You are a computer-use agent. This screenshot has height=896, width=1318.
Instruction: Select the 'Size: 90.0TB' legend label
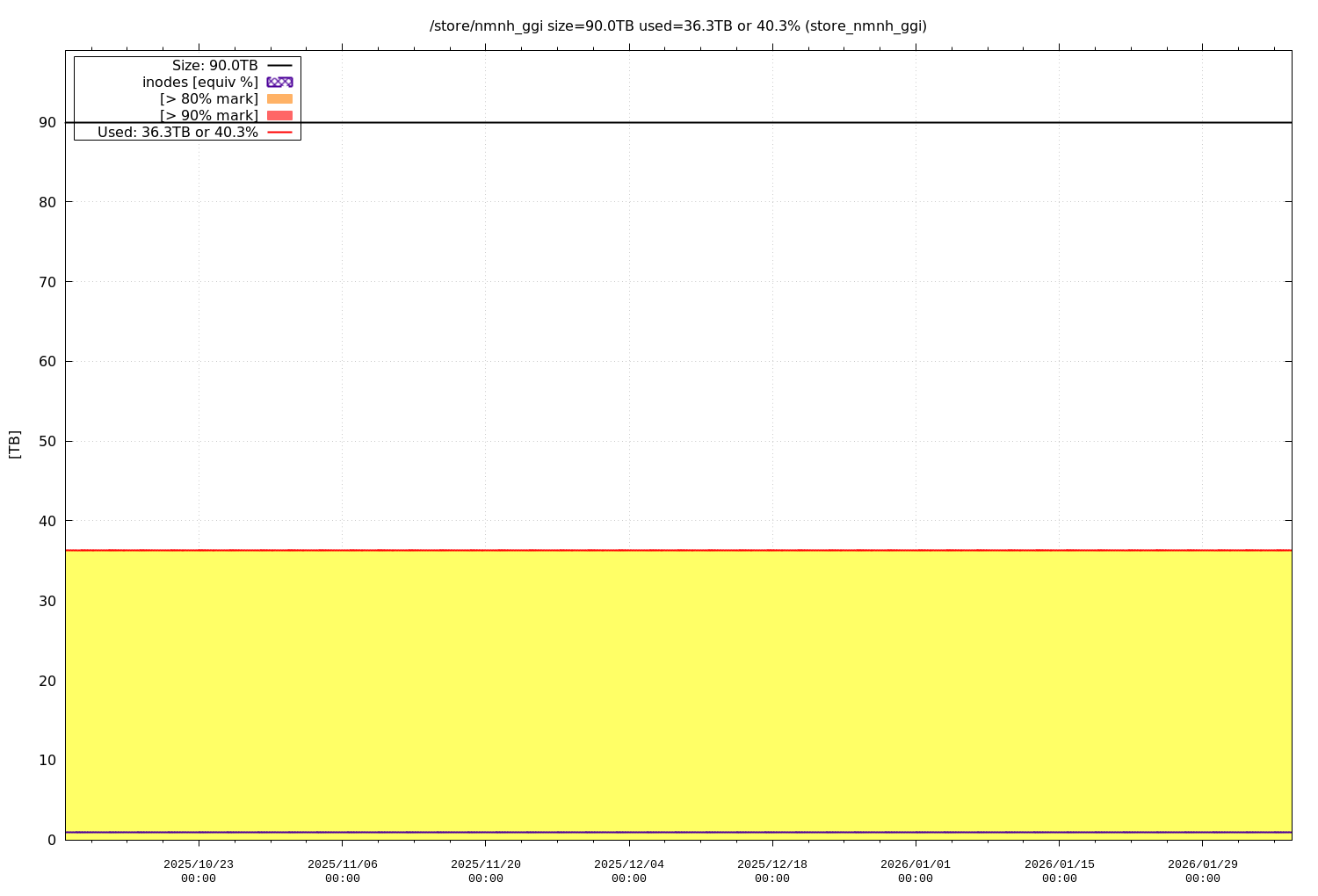coord(214,66)
